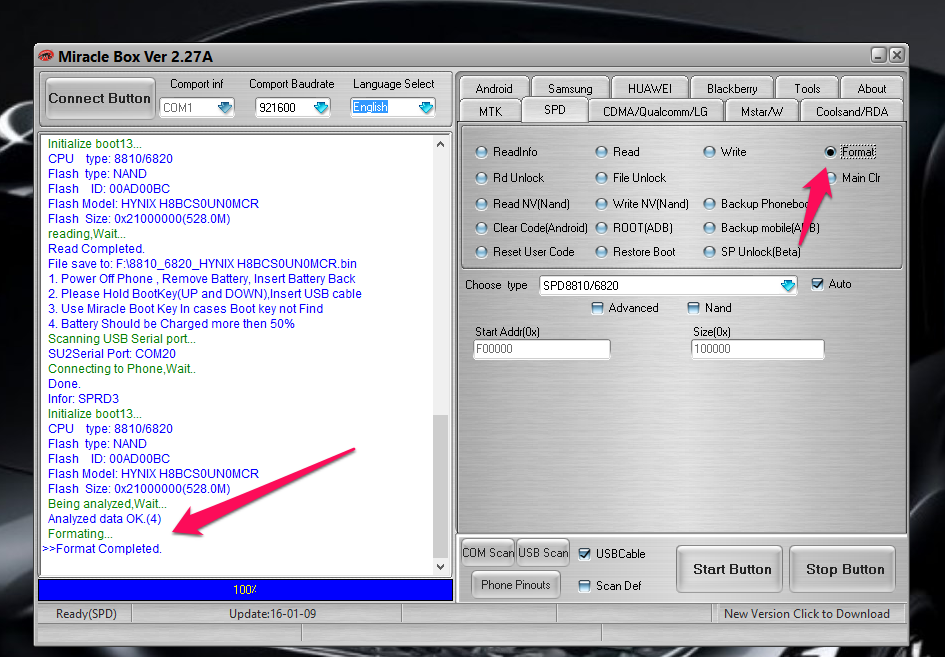Switch to the Coolsand/RDA tab
Screen dimensions: 945x657
coord(852,112)
